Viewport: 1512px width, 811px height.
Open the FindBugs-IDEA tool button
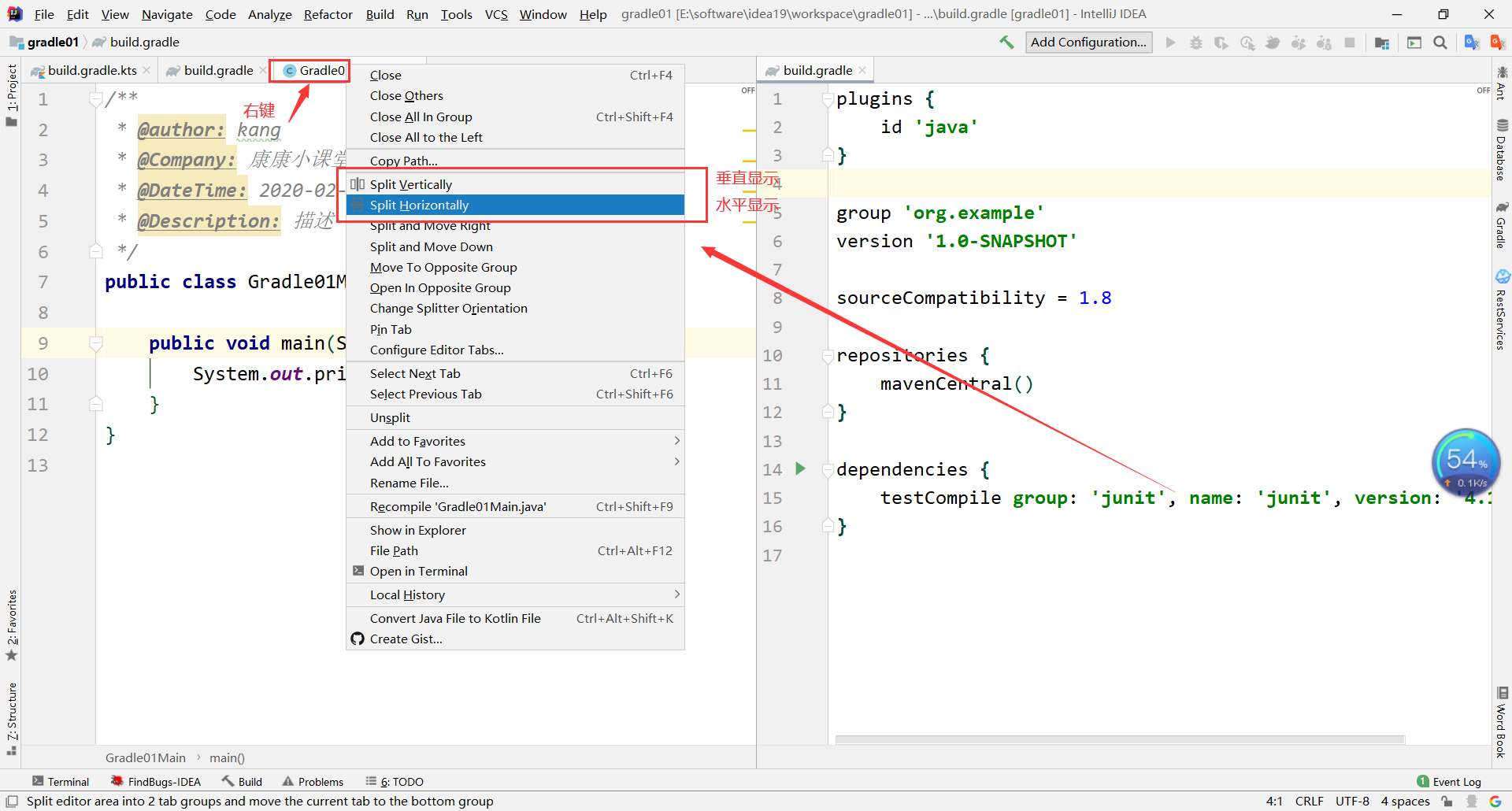pos(156,781)
